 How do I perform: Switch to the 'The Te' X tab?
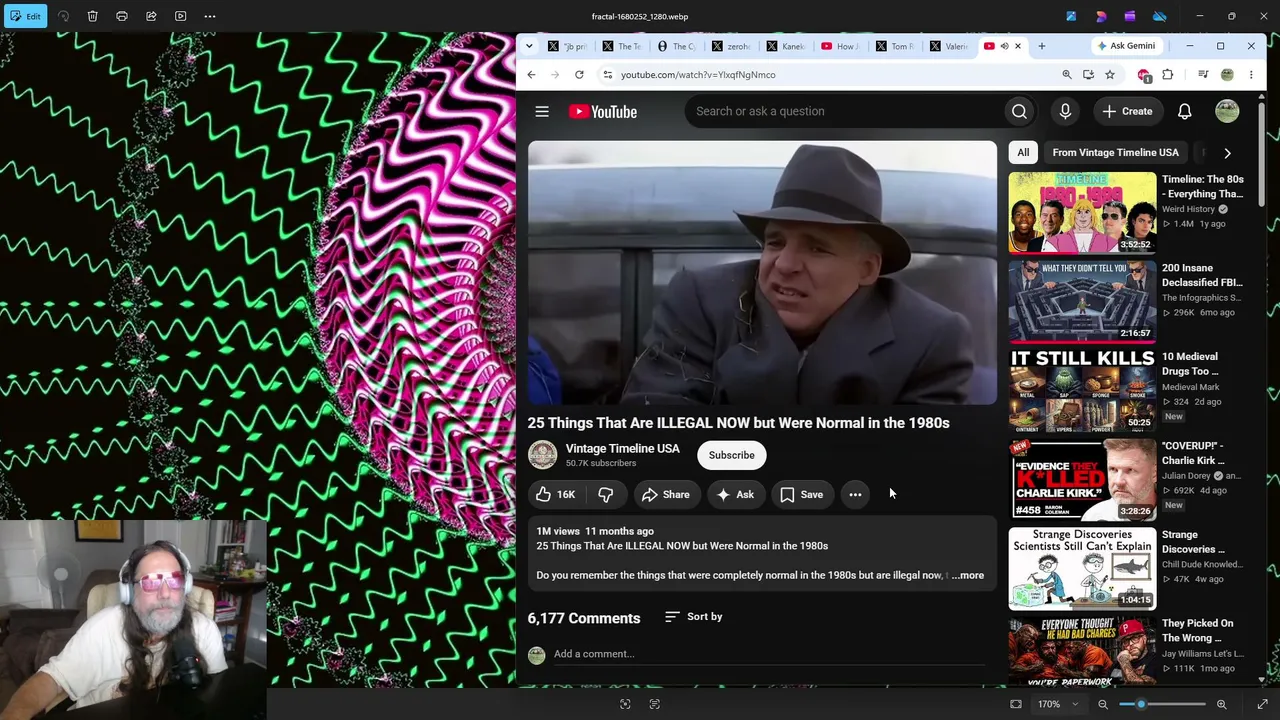[624, 46]
